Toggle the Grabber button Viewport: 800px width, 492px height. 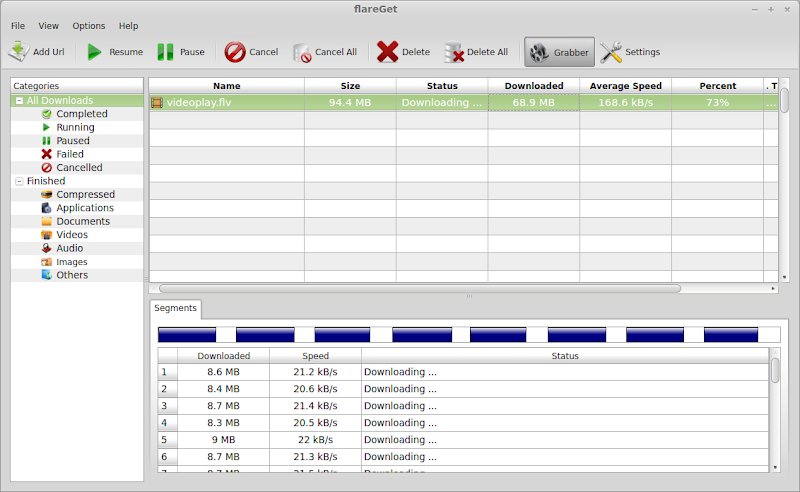tap(559, 52)
